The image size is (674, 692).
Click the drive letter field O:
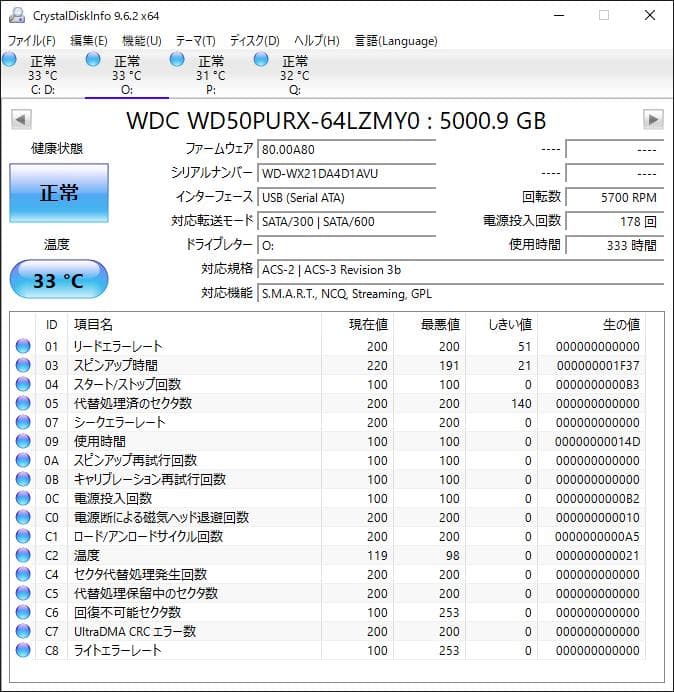[346, 246]
